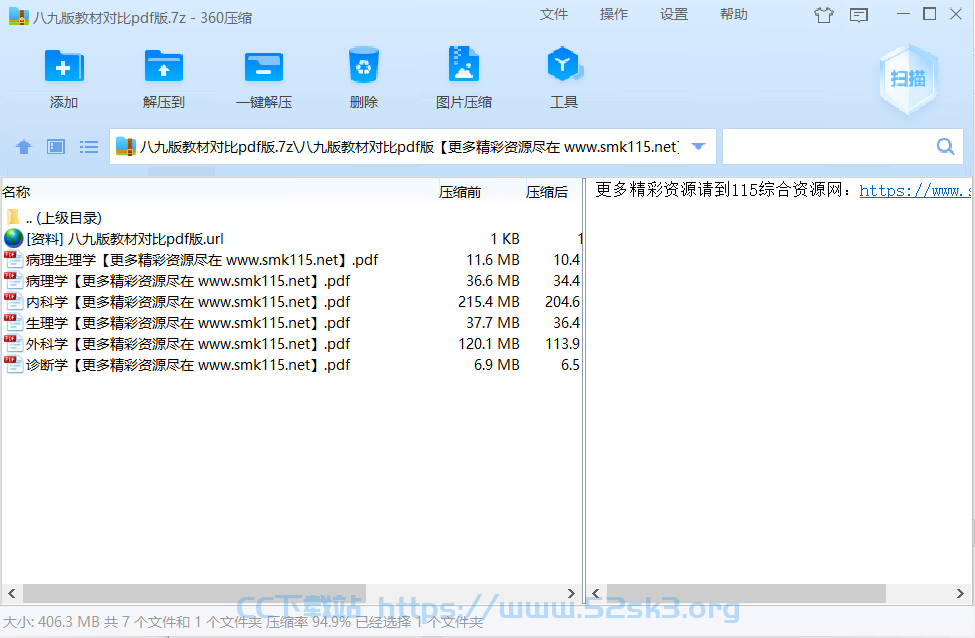This screenshot has height=638, width=975.
Task: Click the folder icon of 上级目录
Action: point(13,217)
